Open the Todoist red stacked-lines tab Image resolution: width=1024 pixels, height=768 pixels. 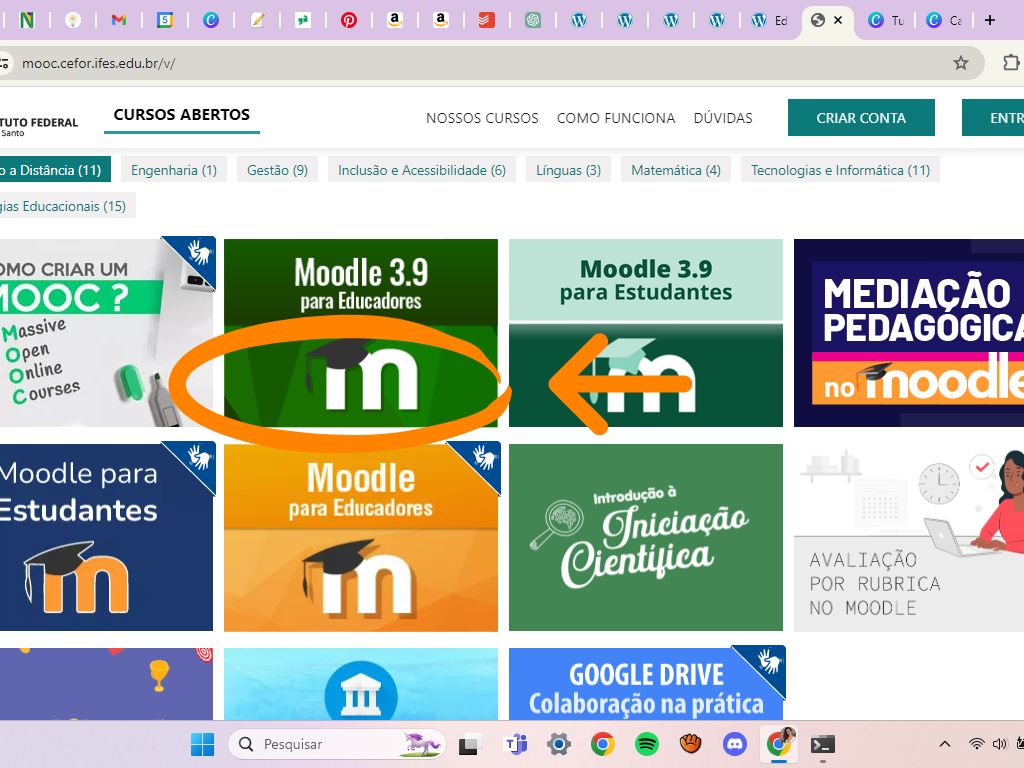(x=487, y=20)
